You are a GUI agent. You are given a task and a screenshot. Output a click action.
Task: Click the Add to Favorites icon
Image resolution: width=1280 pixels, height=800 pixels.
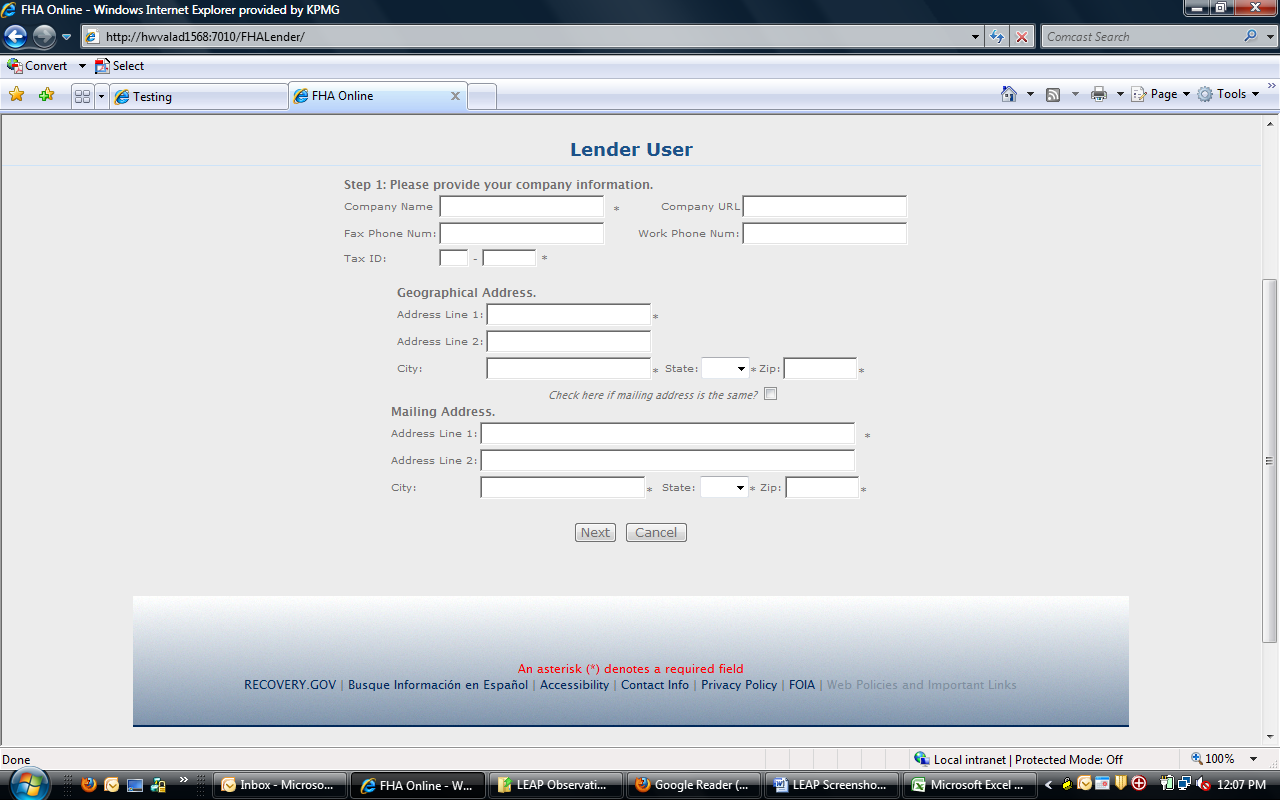[x=46, y=95]
